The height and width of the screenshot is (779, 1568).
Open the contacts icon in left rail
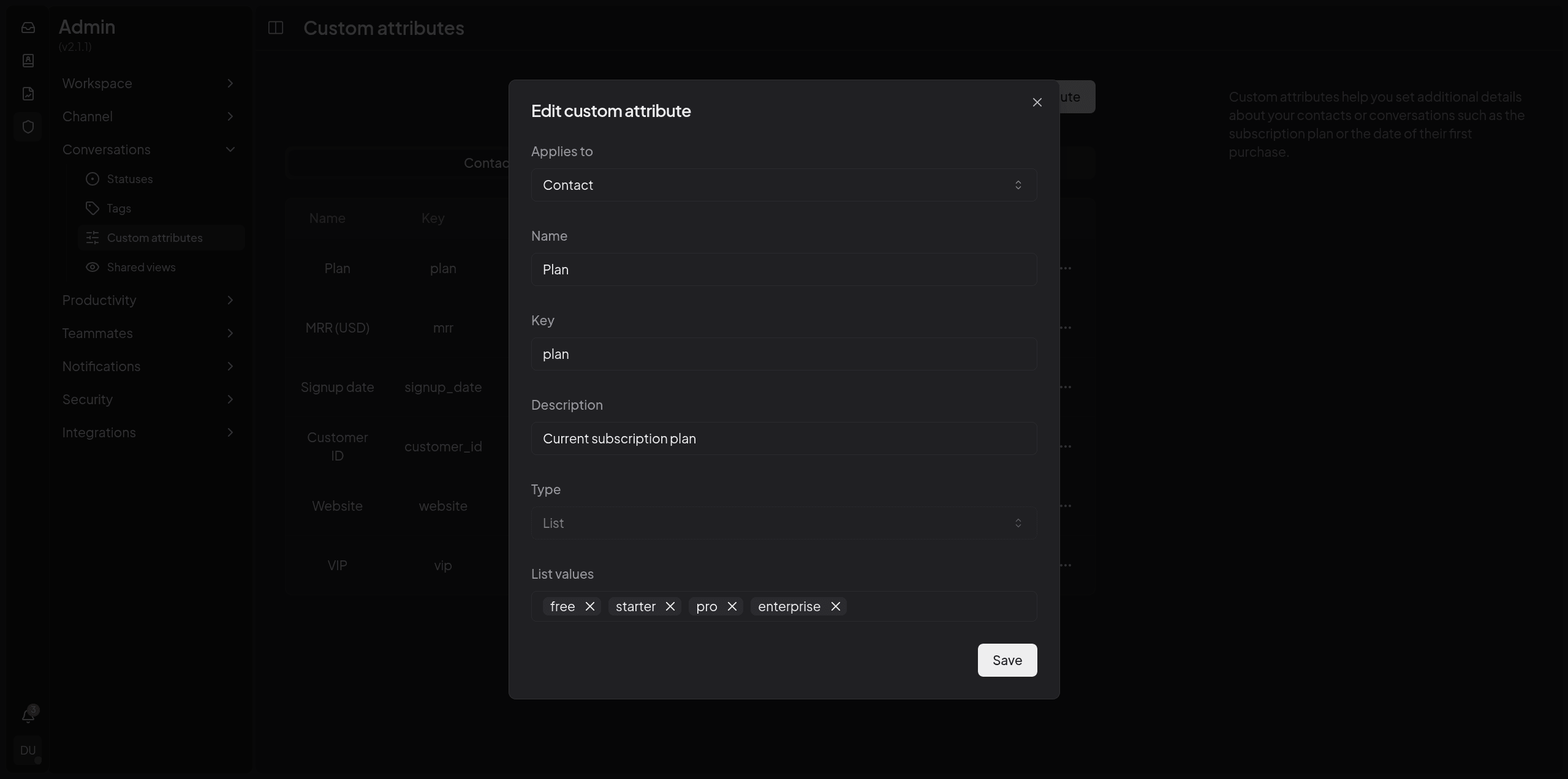[x=28, y=61]
